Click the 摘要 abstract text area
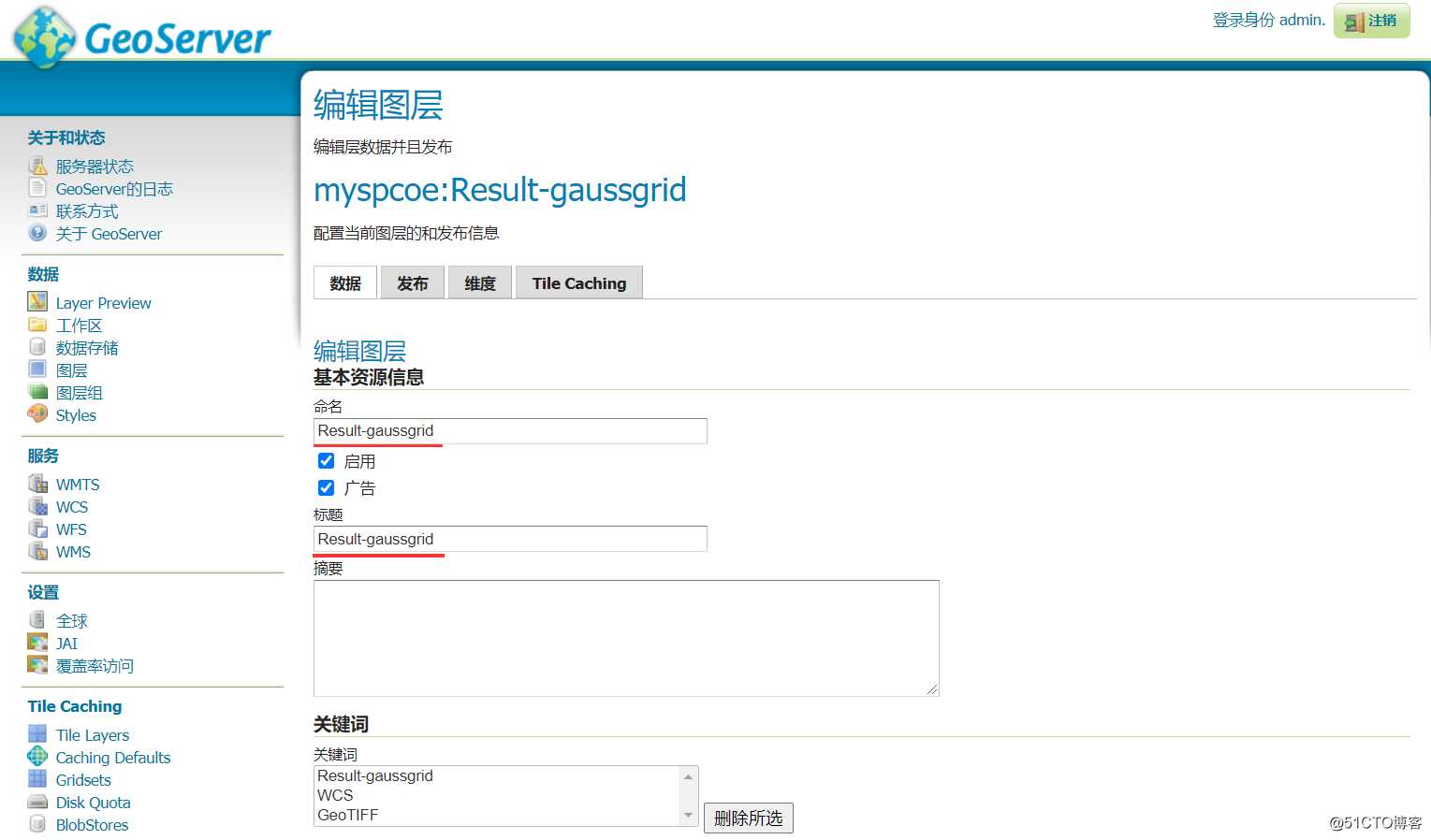Viewport: 1431px width, 840px height. (626, 638)
